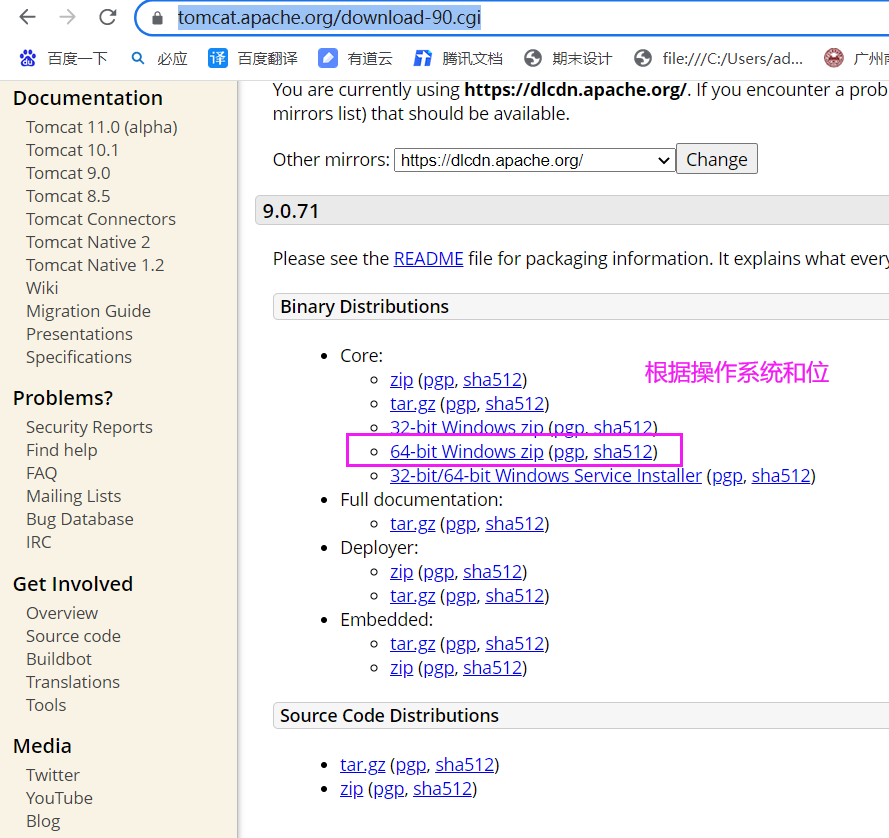Screen dimensions: 889x838
Task: Open Translations link
Action: 73,682
